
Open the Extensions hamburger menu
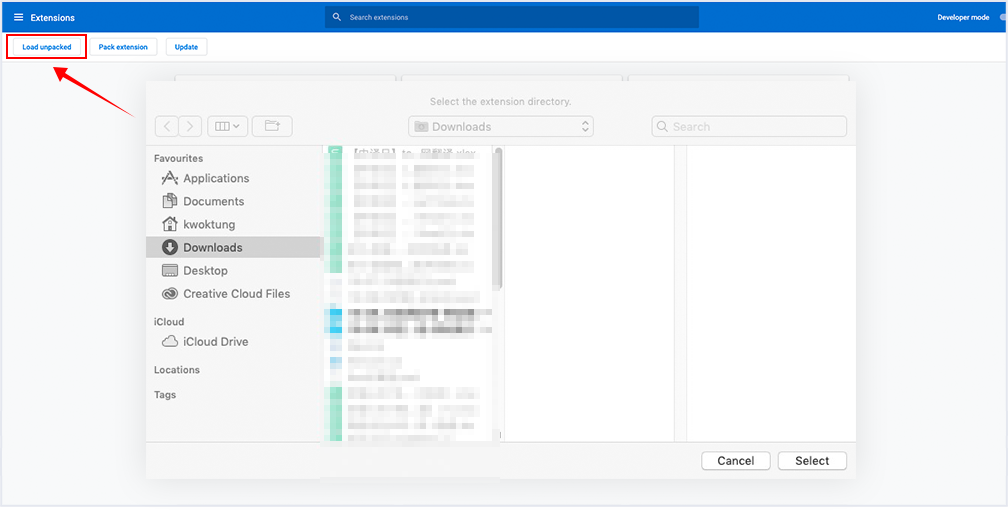[x=19, y=17]
